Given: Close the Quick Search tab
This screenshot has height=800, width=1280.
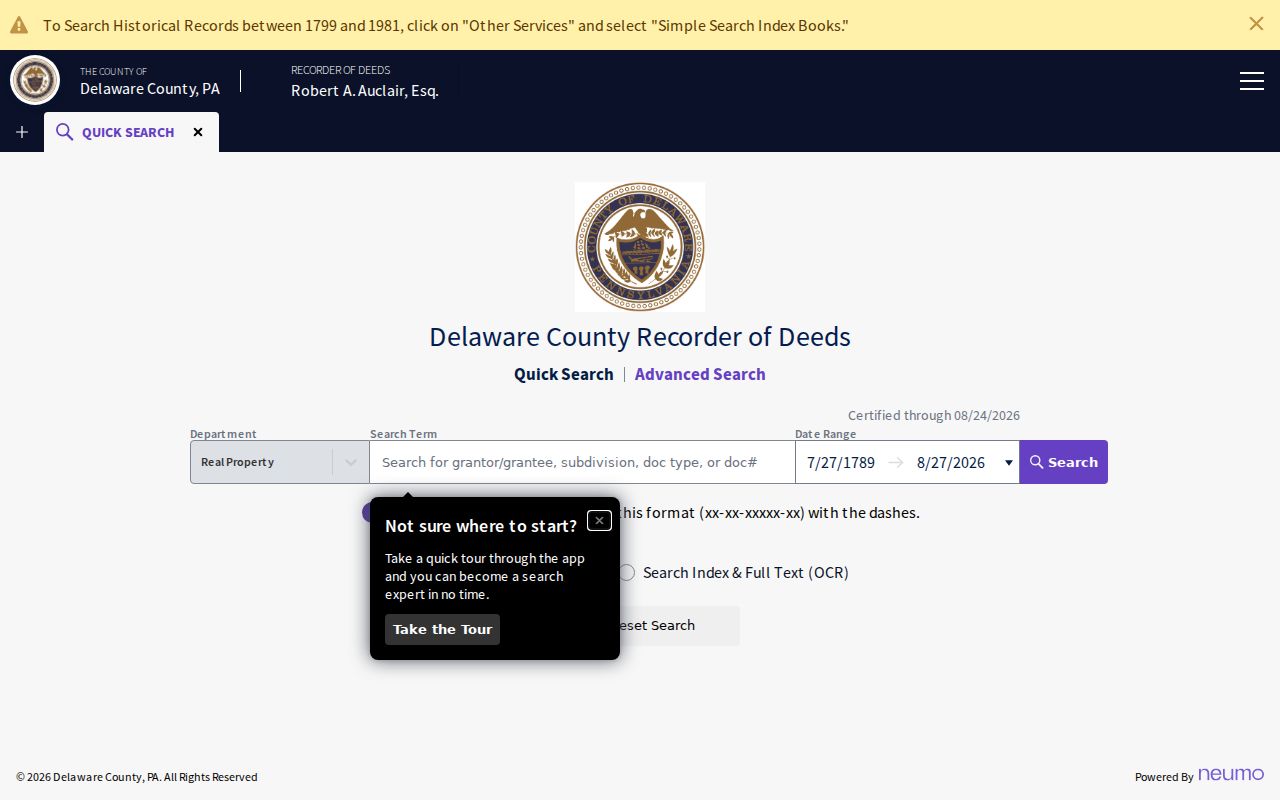Looking at the screenshot, I should pyautogui.click(x=198, y=132).
